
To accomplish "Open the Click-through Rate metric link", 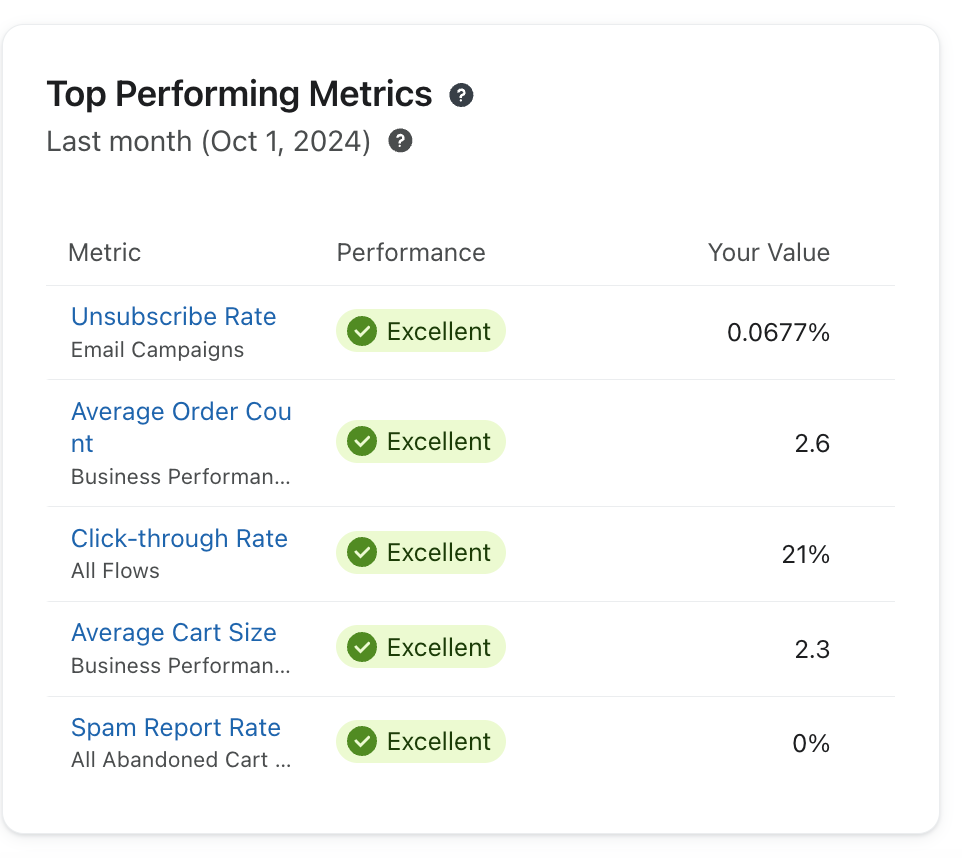I will click(179, 539).
